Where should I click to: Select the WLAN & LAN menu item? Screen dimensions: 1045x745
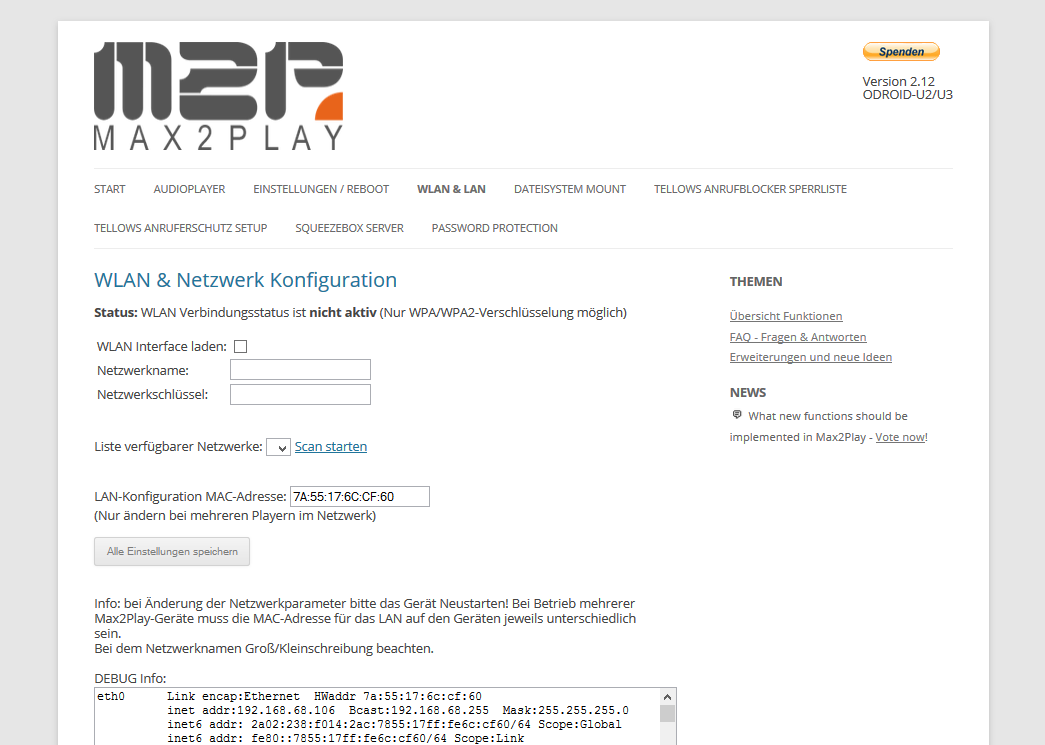(x=451, y=189)
